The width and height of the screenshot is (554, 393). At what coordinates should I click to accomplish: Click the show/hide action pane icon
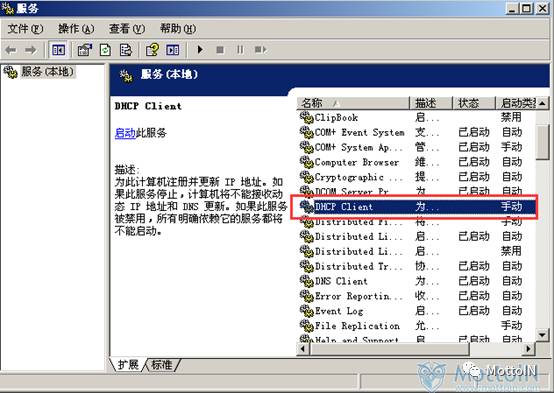[173, 50]
